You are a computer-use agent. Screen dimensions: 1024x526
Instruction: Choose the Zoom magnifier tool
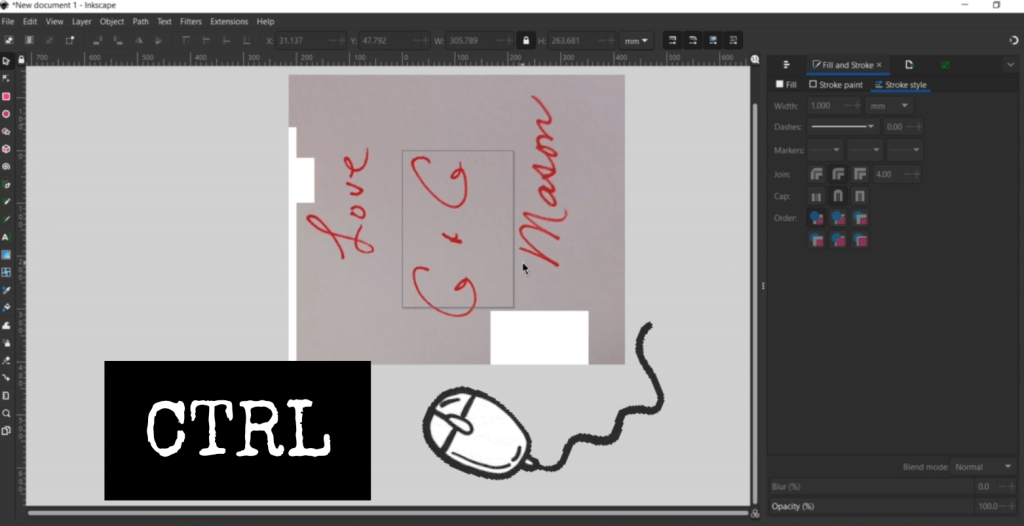point(6,413)
